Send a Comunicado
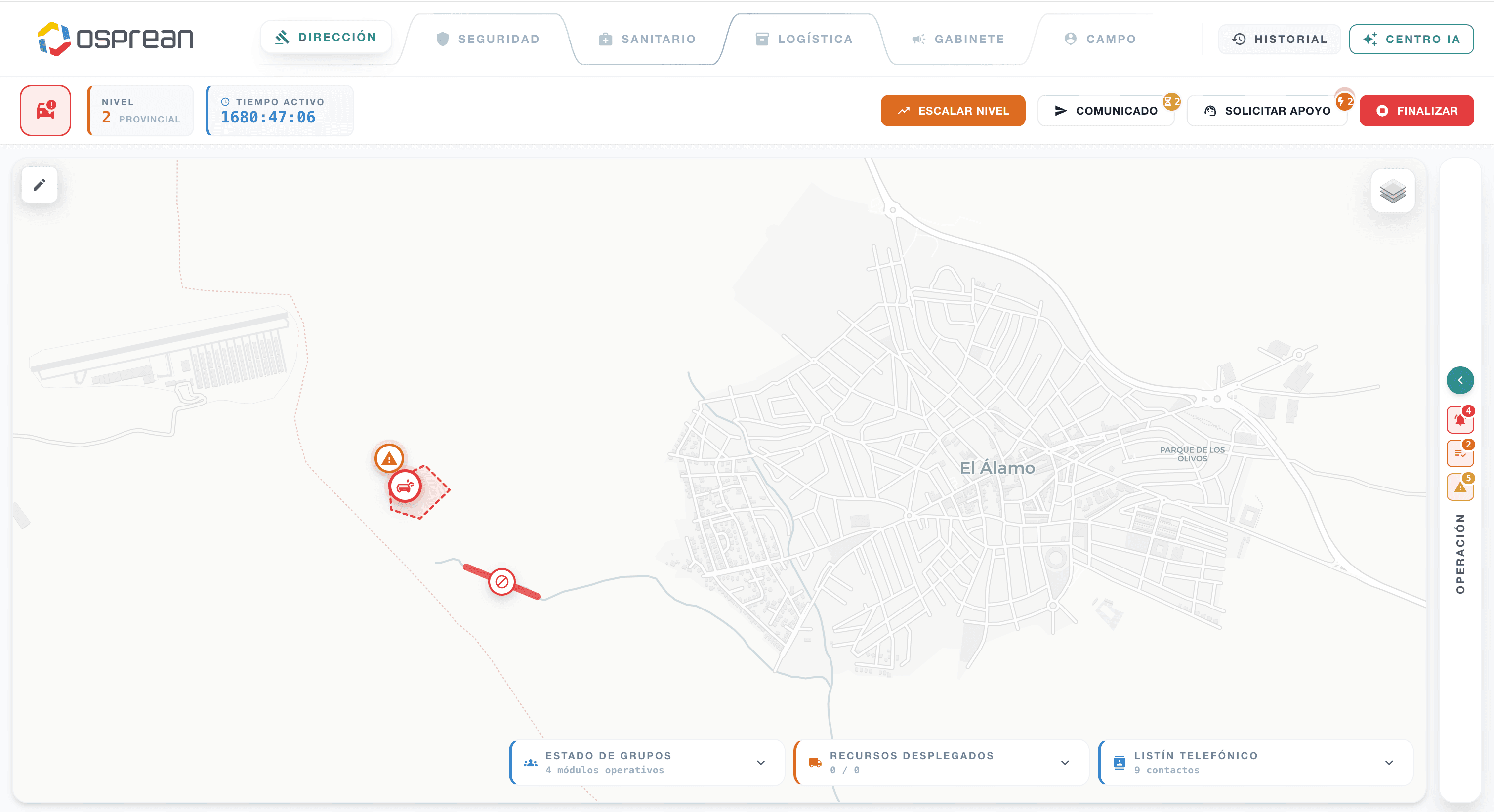Viewport: 1494px width, 812px height. [x=1105, y=110]
